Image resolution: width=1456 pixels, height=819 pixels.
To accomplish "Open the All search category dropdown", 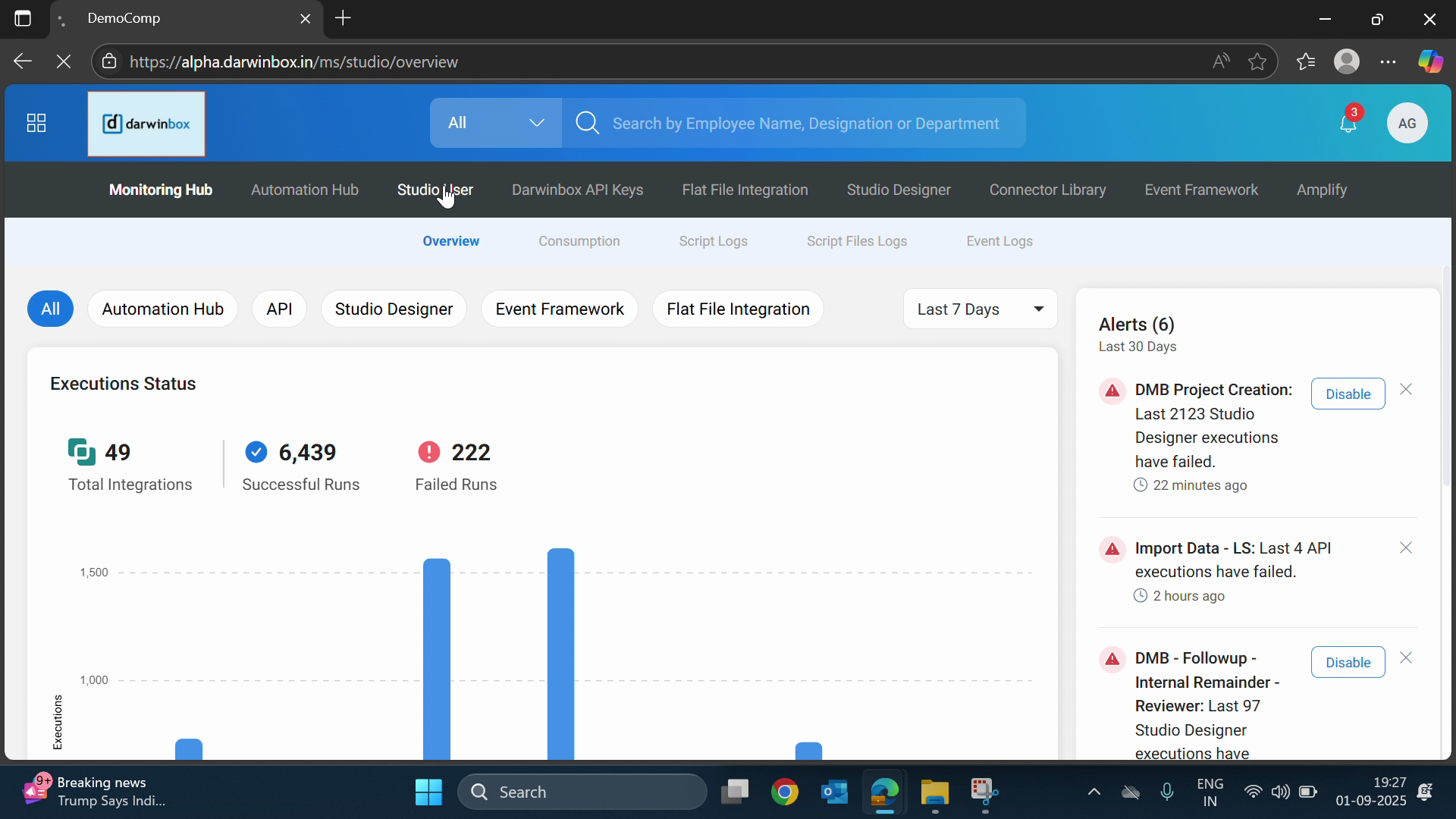I will (x=495, y=123).
